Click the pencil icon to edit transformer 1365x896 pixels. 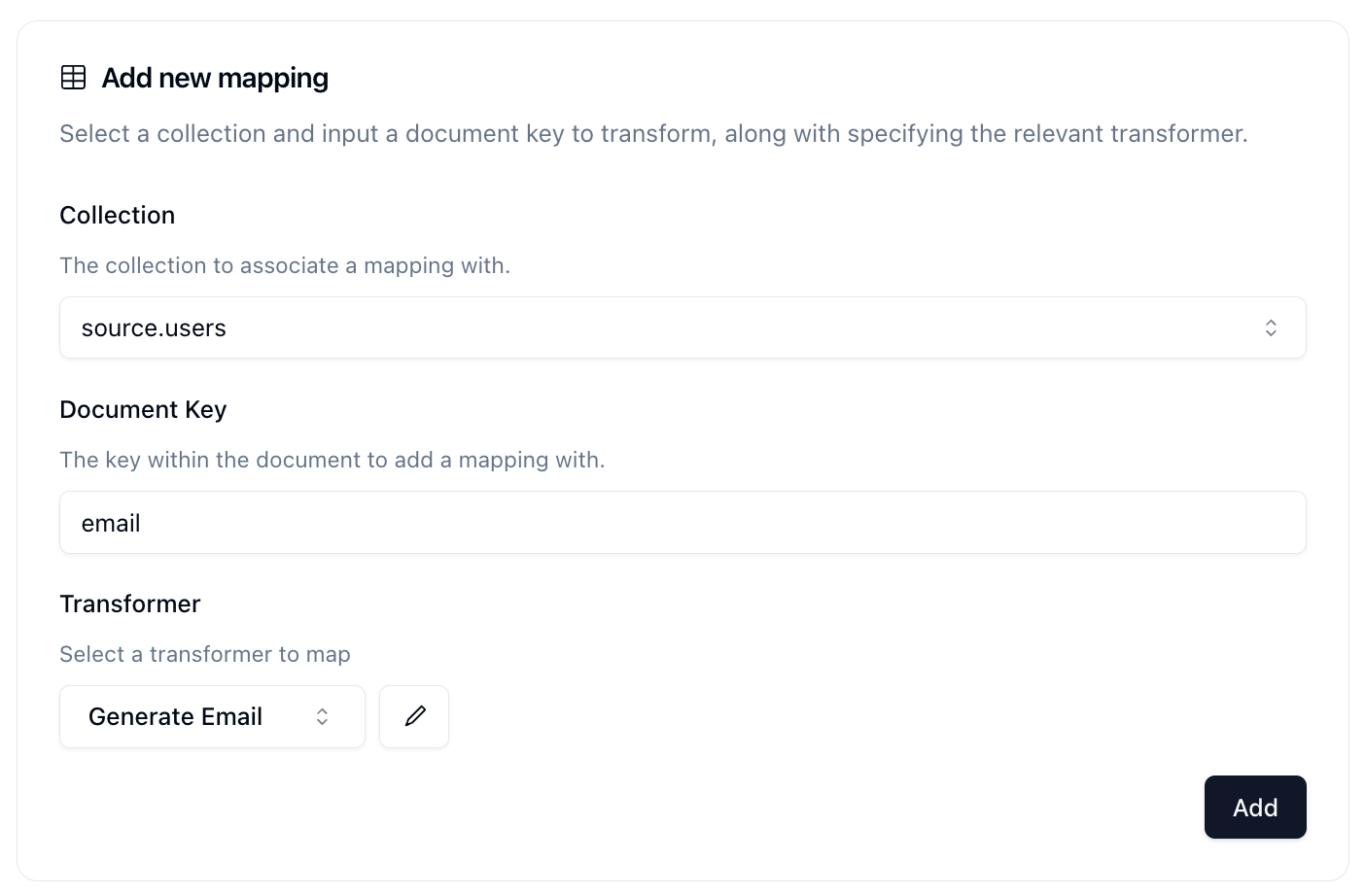[414, 717]
